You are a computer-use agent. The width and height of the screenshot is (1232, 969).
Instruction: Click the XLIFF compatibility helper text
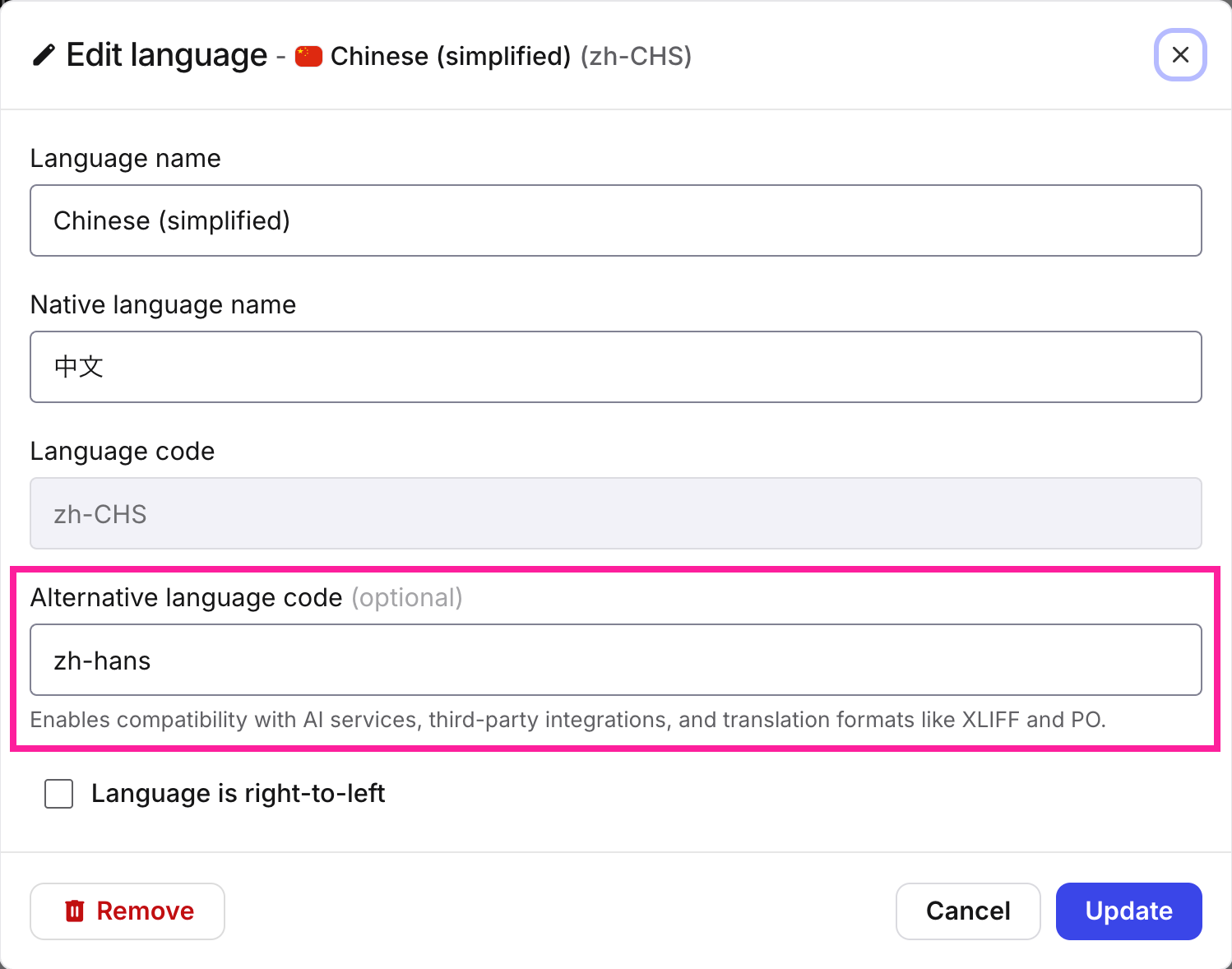(568, 719)
